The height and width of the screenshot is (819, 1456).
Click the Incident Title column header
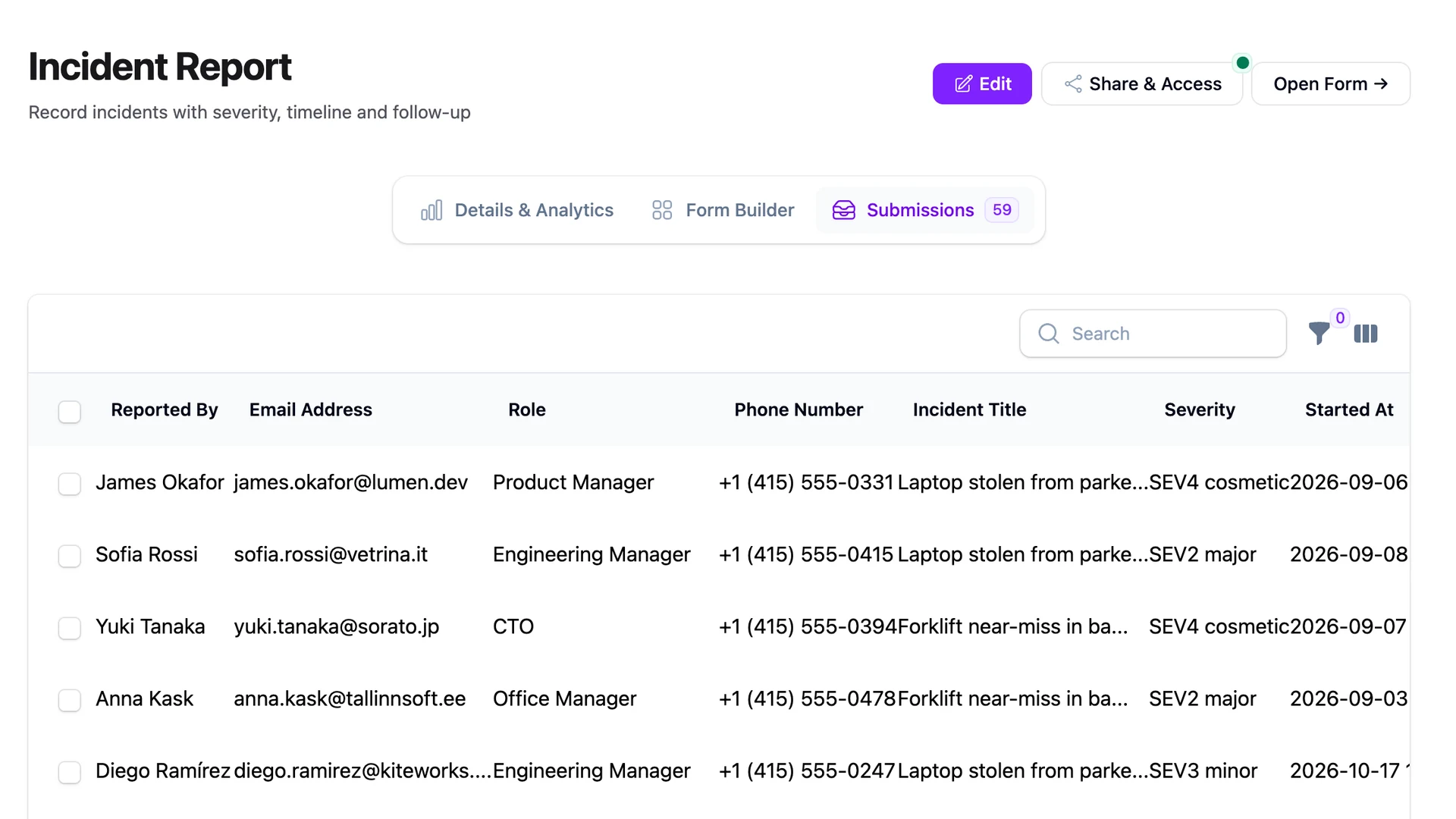tap(969, 409)
